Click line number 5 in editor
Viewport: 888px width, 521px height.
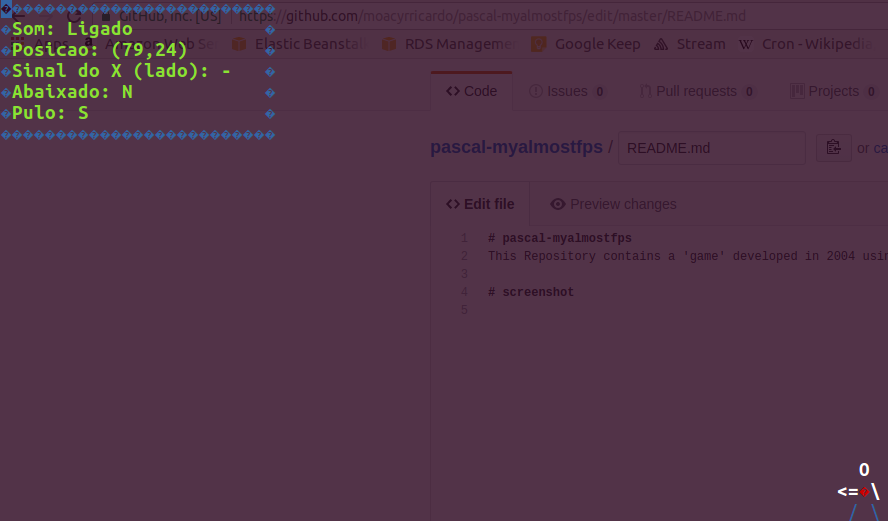(464, 310)
